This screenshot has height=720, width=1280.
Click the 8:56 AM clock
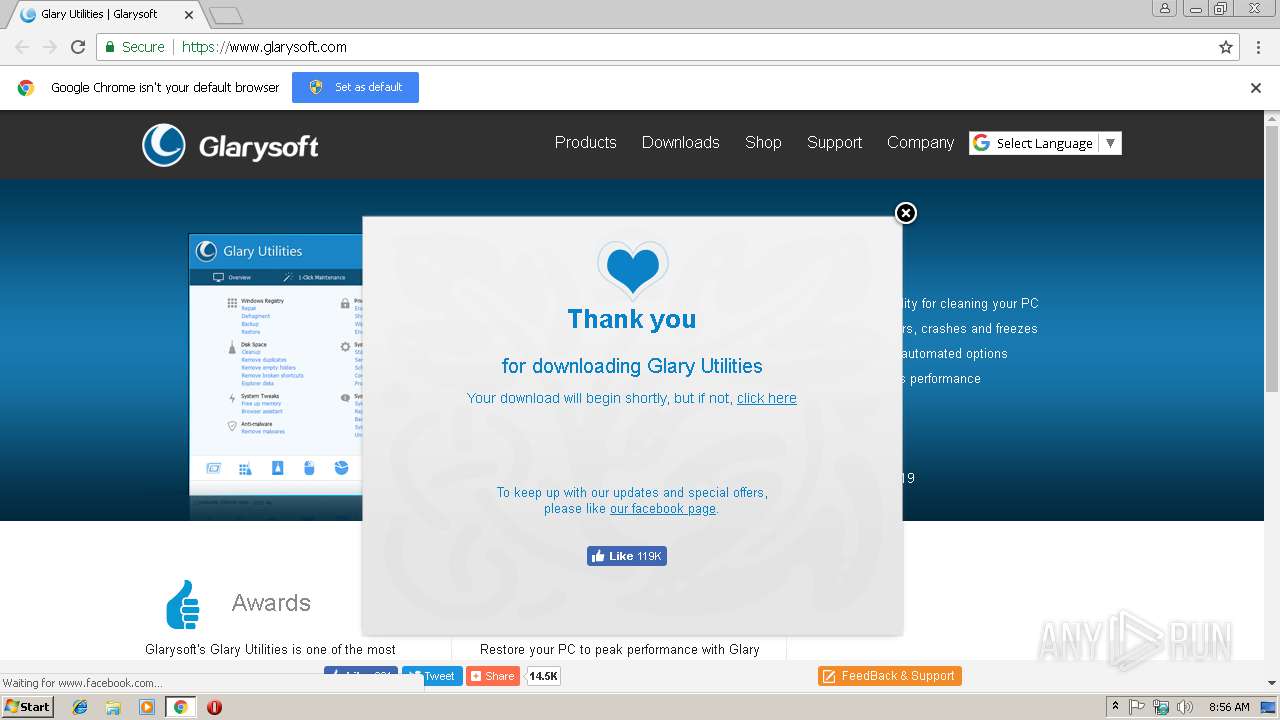pos(1229,707)
